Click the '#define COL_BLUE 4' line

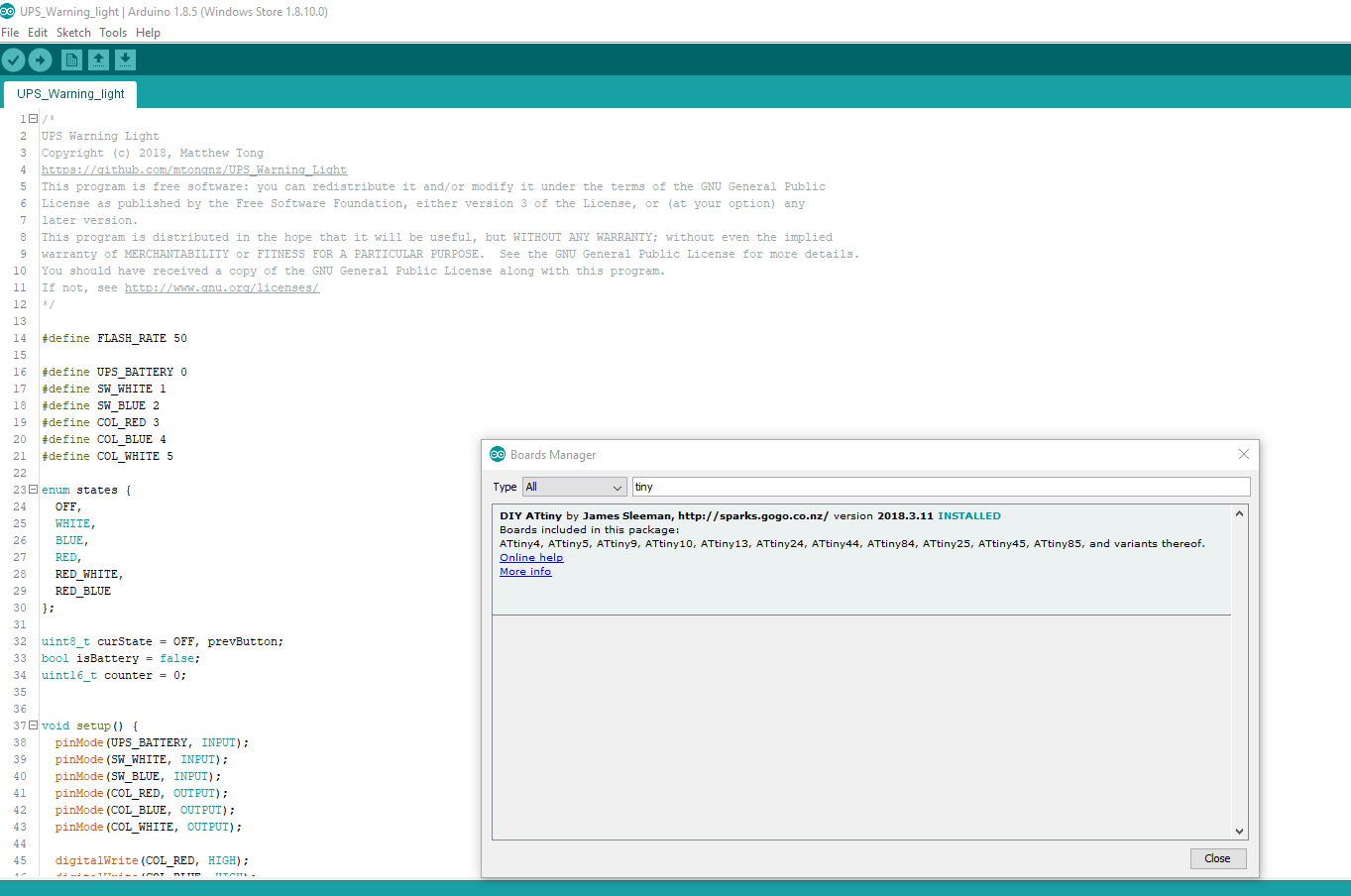[x=104, y=439]
